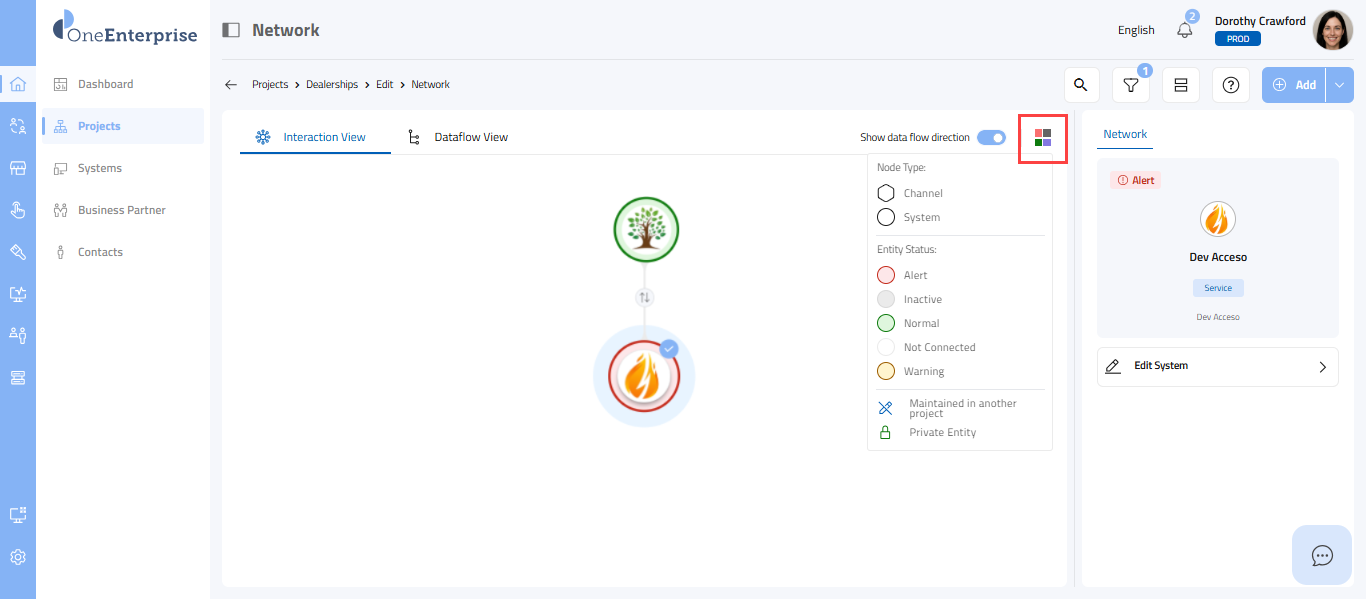Click the search magnifier icon
Screen dimensions: 1366x599
pyautogui.click(x=1080, y=85)
